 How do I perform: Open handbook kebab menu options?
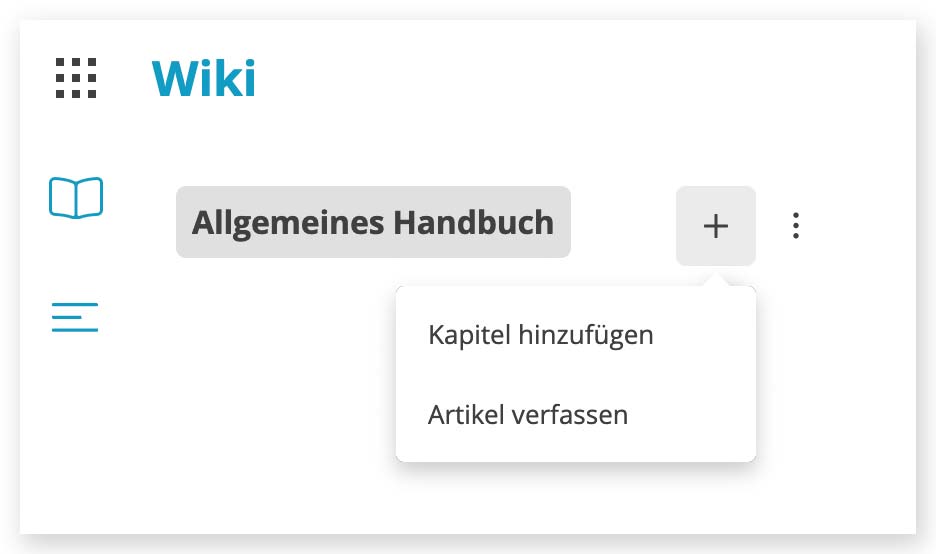tap(796, 226)
